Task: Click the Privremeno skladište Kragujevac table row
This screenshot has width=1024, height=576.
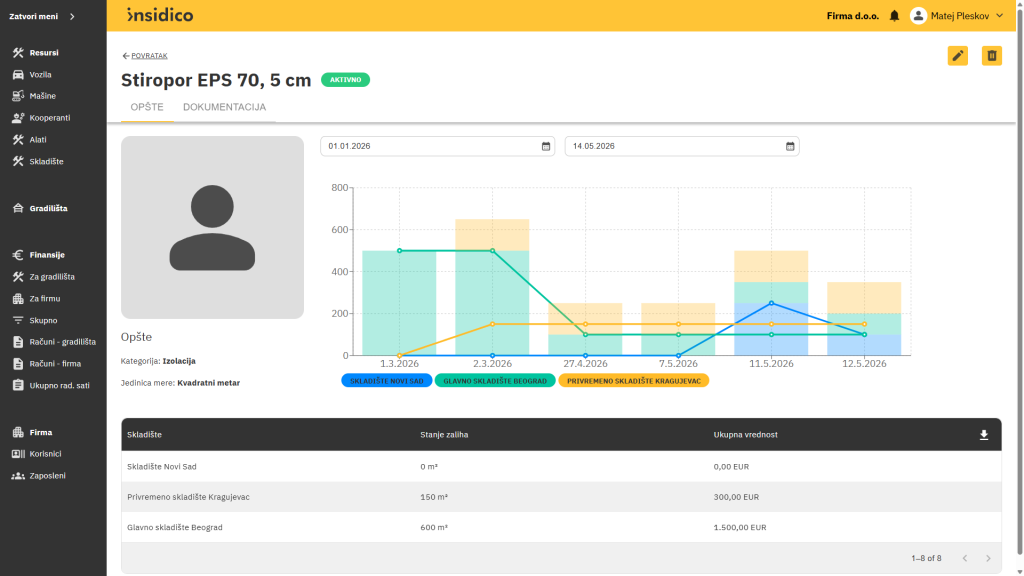Action: 561,497
